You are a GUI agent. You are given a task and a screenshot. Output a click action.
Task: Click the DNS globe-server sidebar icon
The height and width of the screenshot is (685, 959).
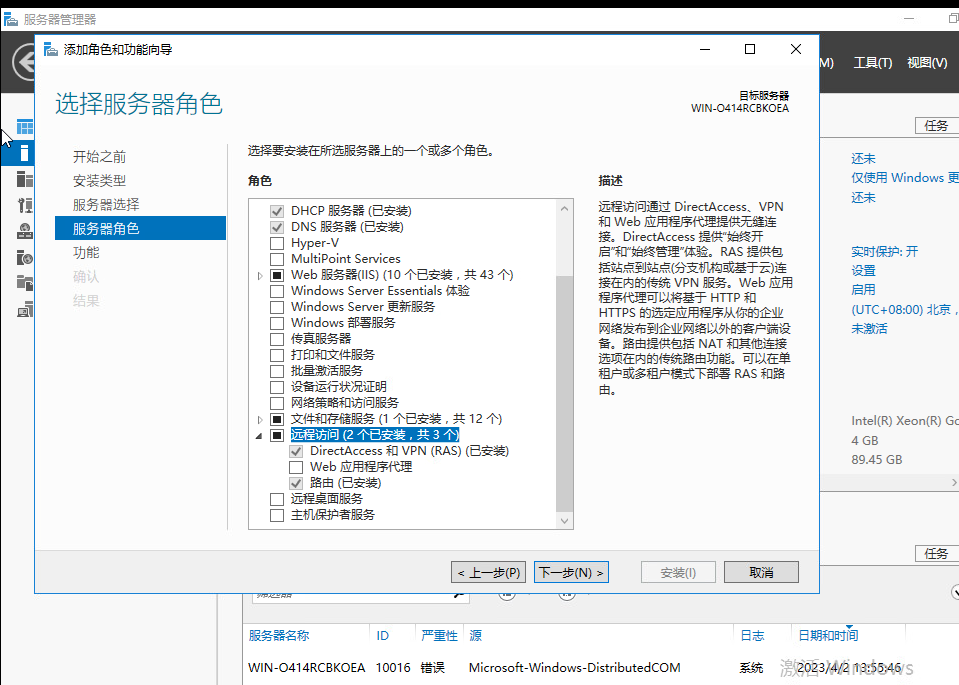point(25,231)
